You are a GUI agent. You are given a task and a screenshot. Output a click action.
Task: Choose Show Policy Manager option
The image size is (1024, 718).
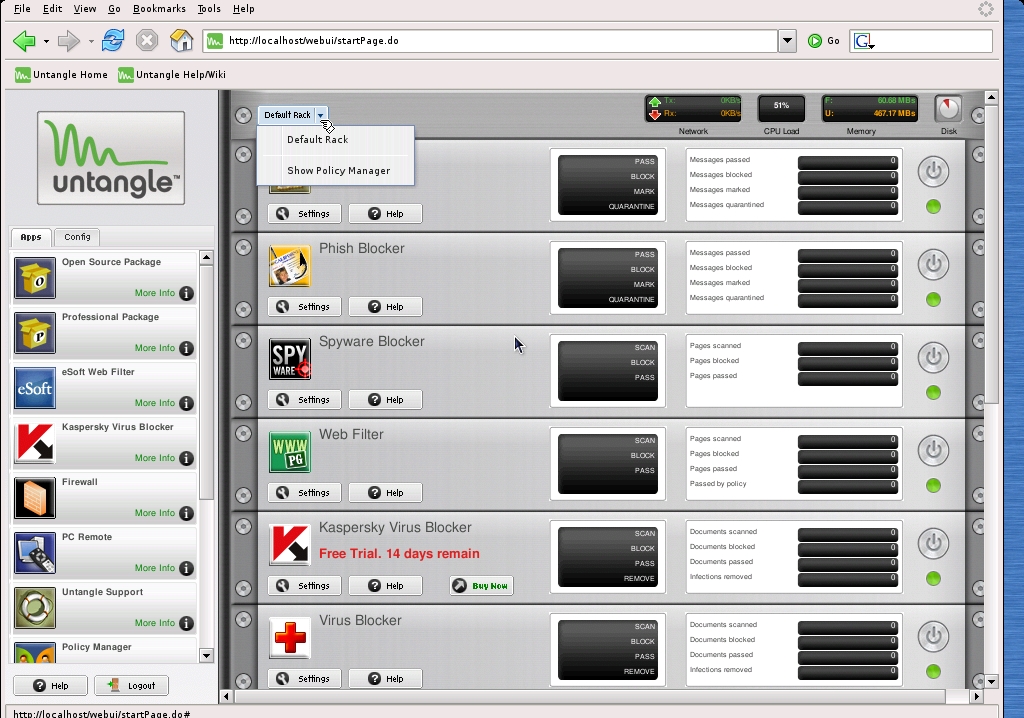click(336, 171)
